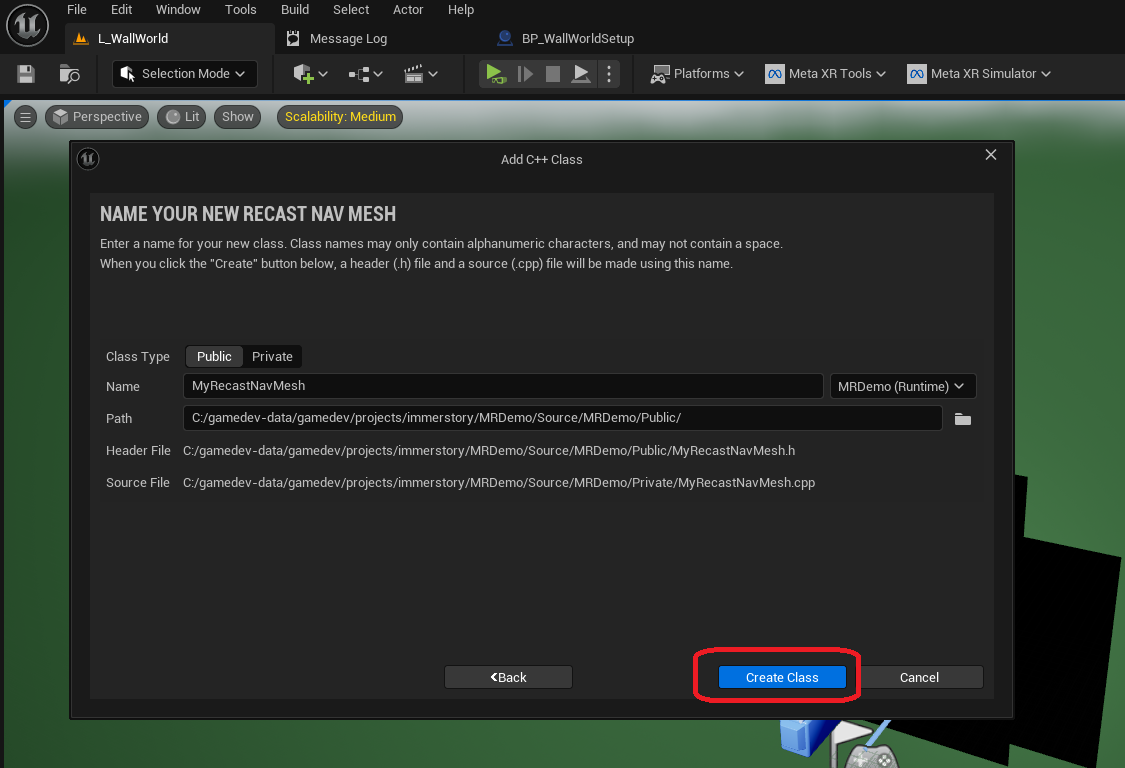This screenshot has width=1125, height=768.
Task: Click the Stop simulation square icon
Action: point(552,74)
